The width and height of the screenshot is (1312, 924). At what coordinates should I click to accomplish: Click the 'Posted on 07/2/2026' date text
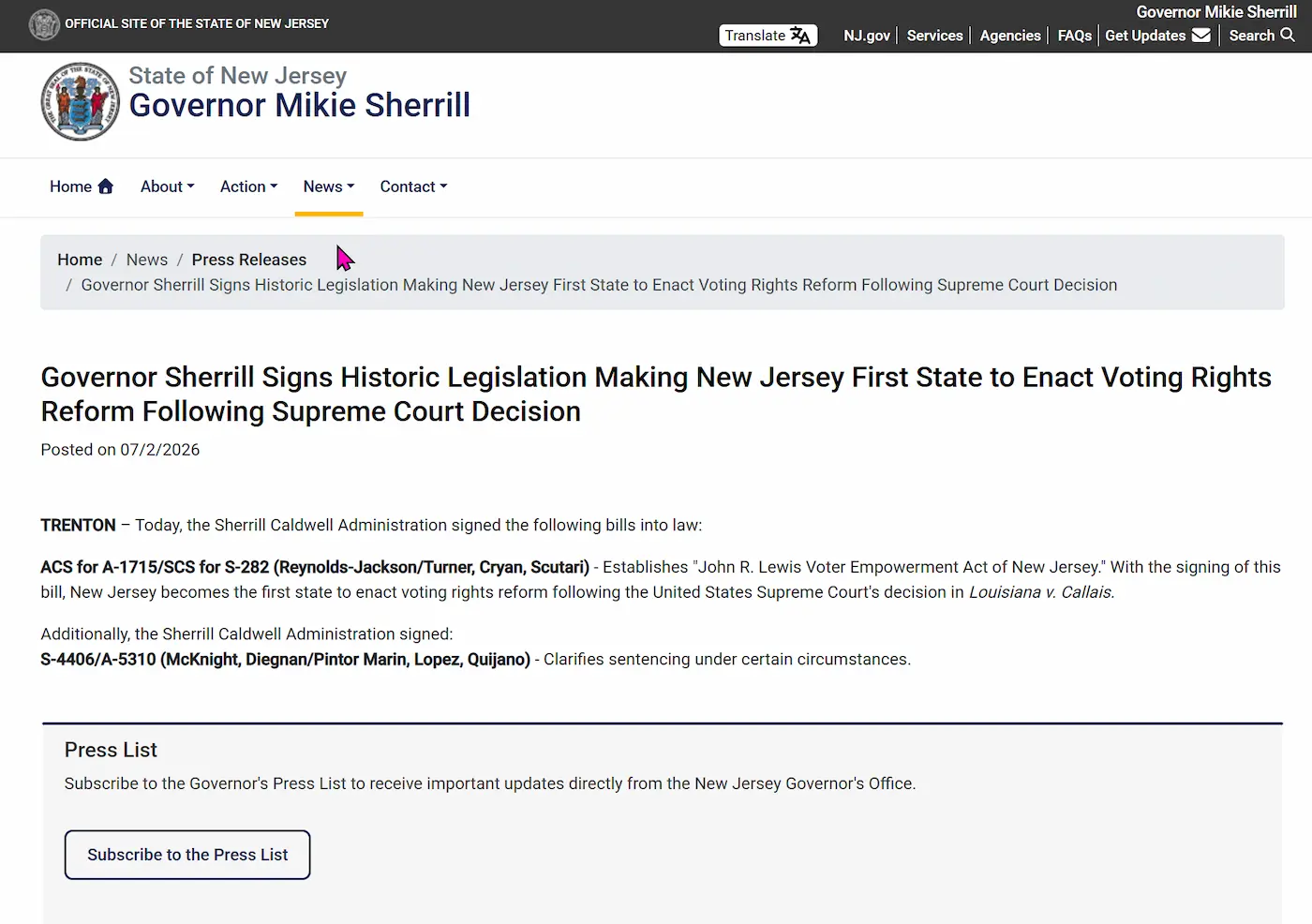pyautogui.click(x=120, y=450)
